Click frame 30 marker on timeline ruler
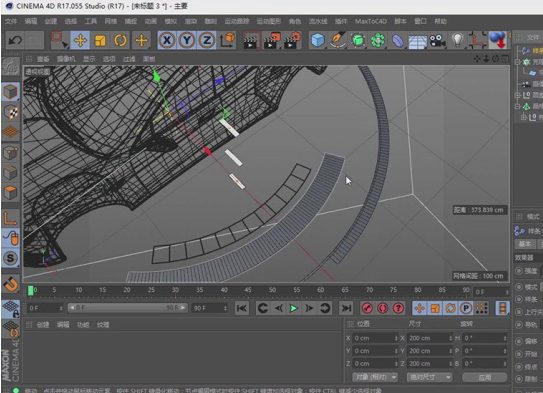The width and height of the screenshot is (543, 393). point(175,291)
